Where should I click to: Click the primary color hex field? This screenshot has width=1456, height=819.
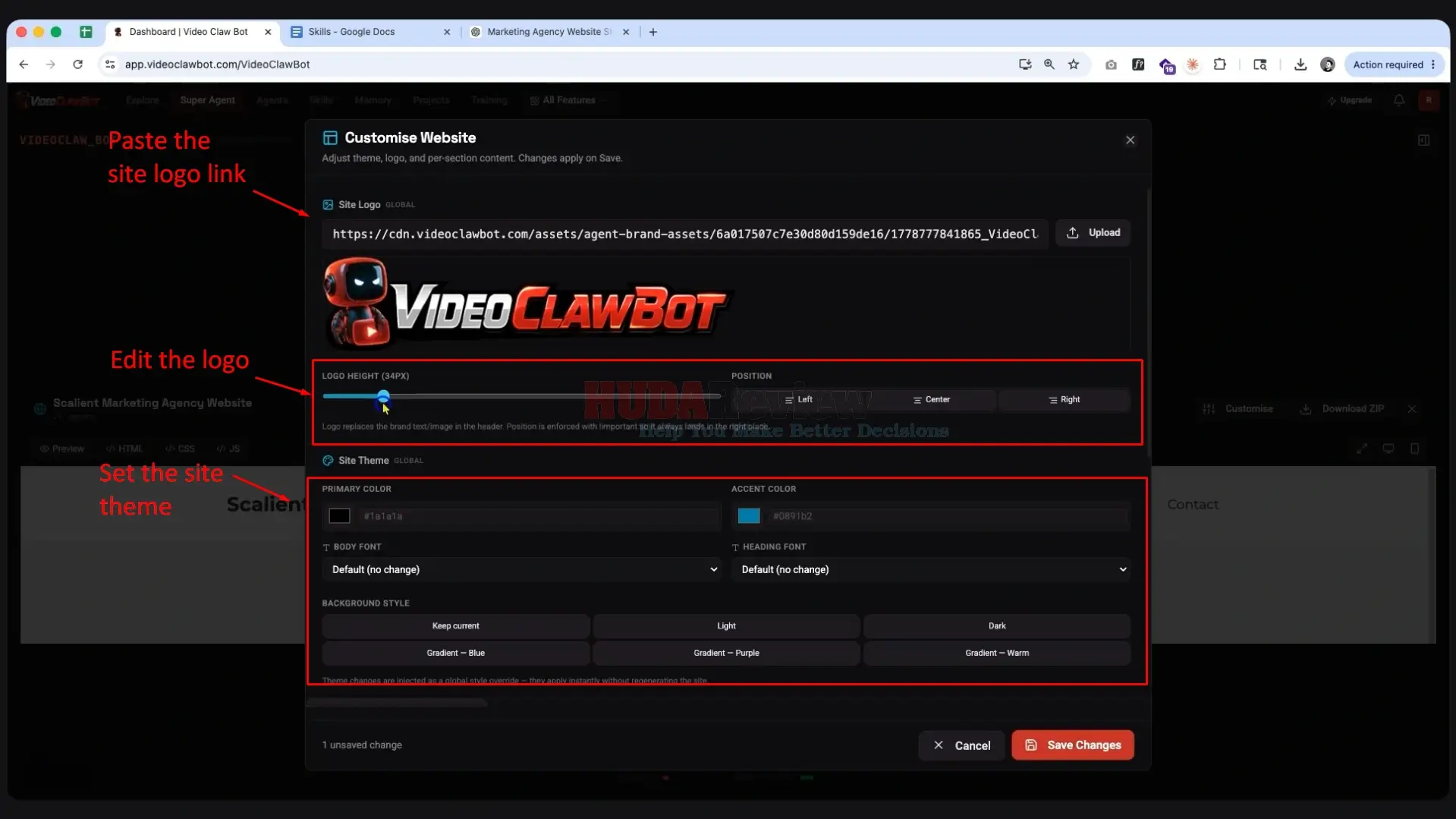pos(539,516)
